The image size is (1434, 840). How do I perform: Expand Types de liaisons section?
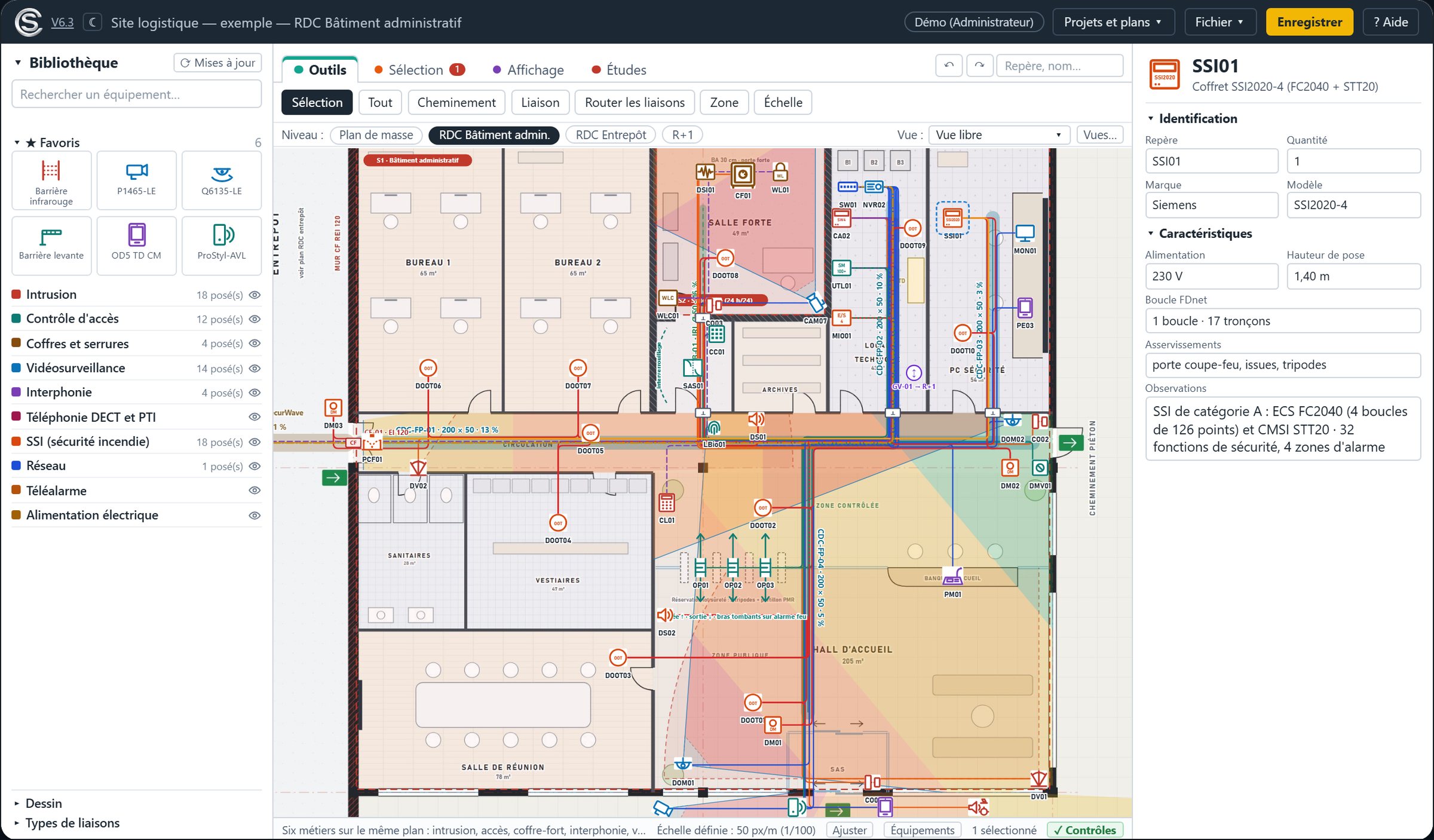pos(66,823)
